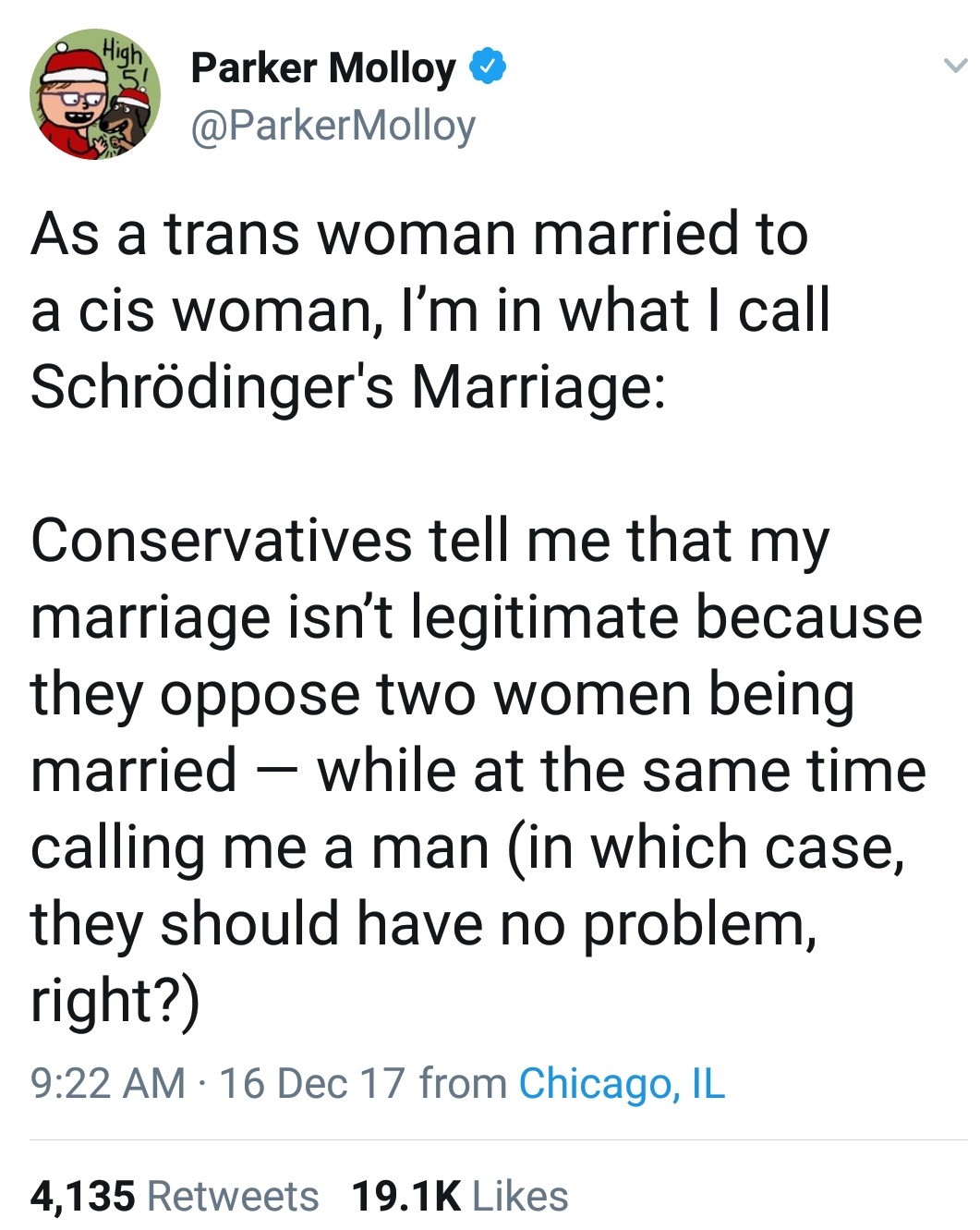The image size is (980, 1230).
Task: Click the word "Likes" label
Action: tap(520, 1196)
